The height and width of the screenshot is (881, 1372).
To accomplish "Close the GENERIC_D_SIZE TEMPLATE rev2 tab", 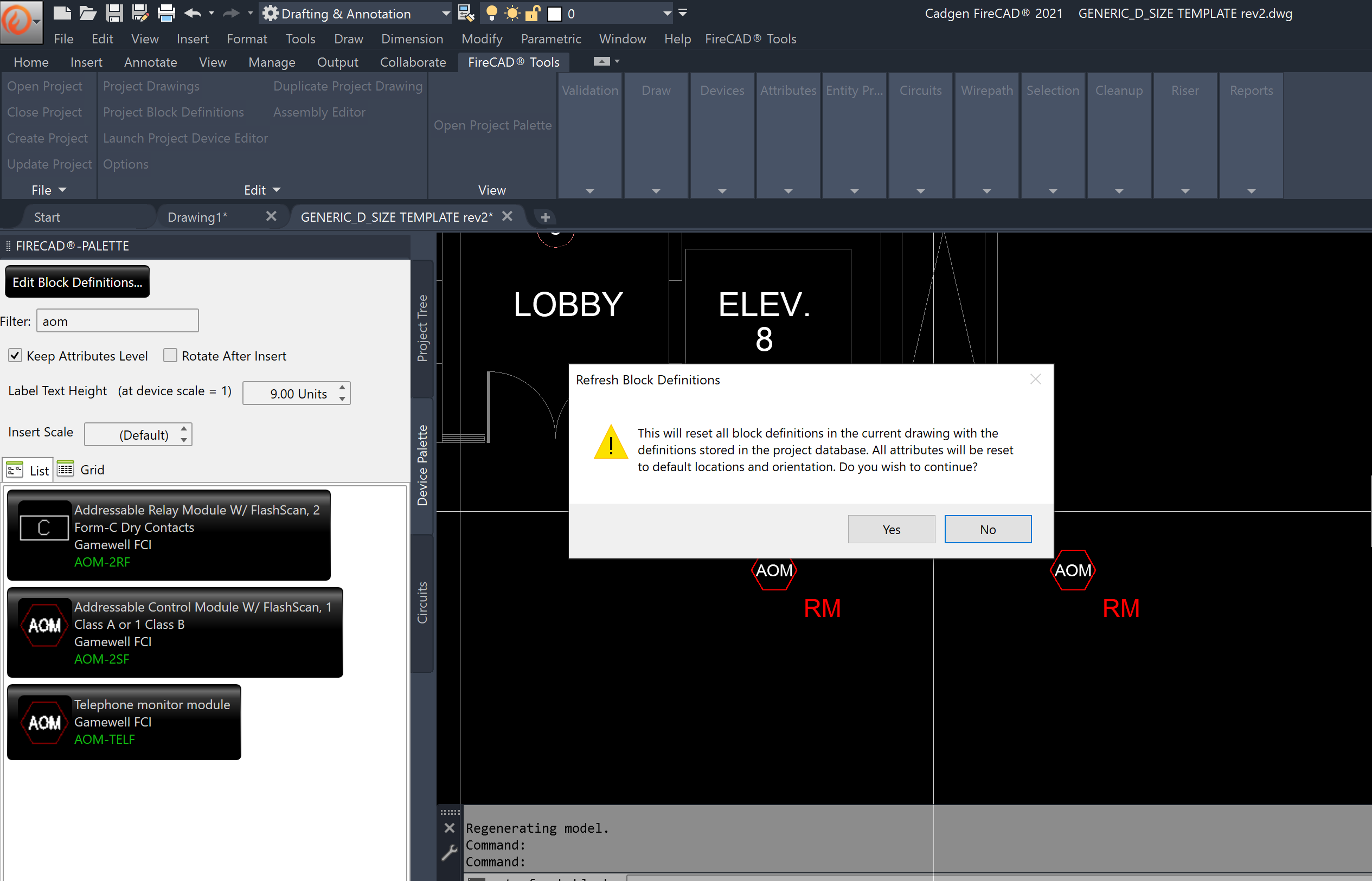I will click(x=507, y=216).
